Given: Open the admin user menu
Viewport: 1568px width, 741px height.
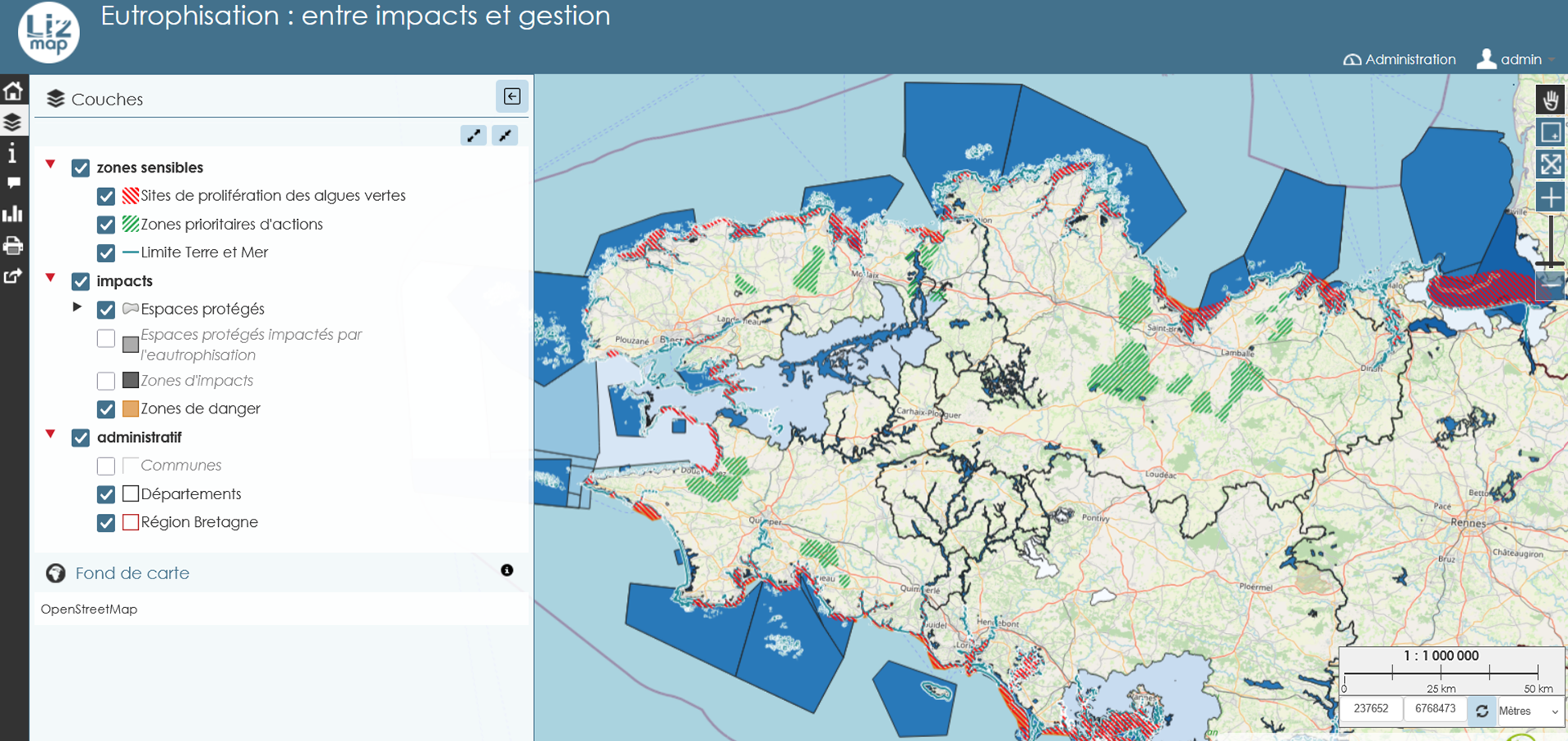Looking at the screenshot, I should 1515,60.
